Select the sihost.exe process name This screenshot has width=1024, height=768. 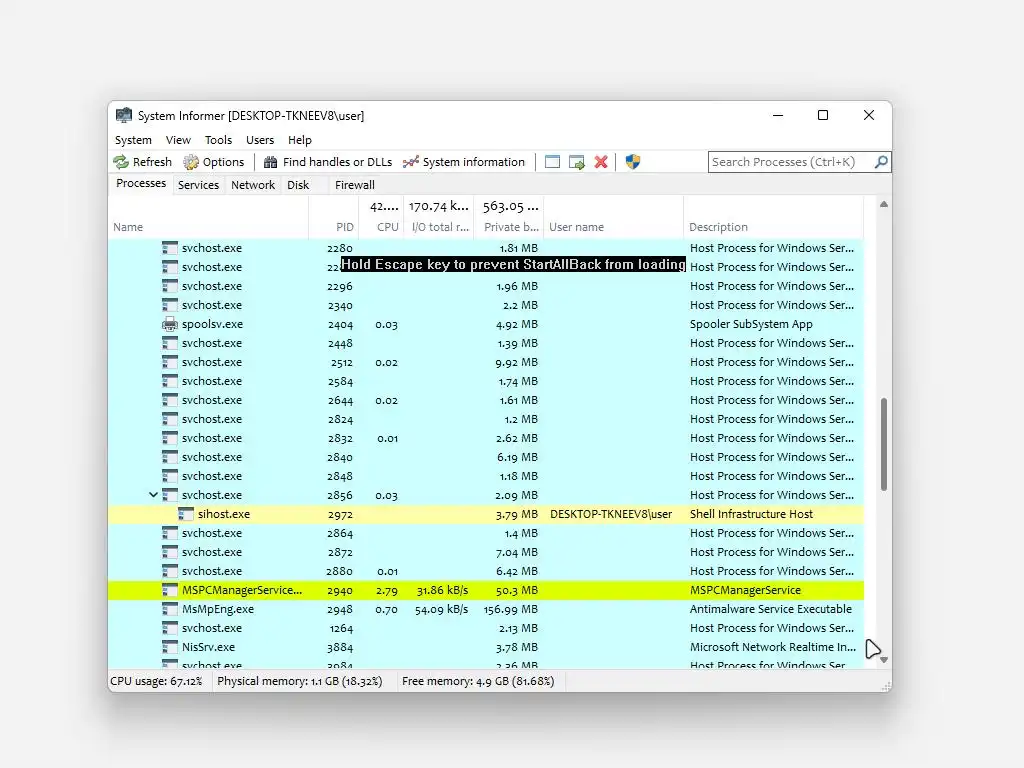224,514
